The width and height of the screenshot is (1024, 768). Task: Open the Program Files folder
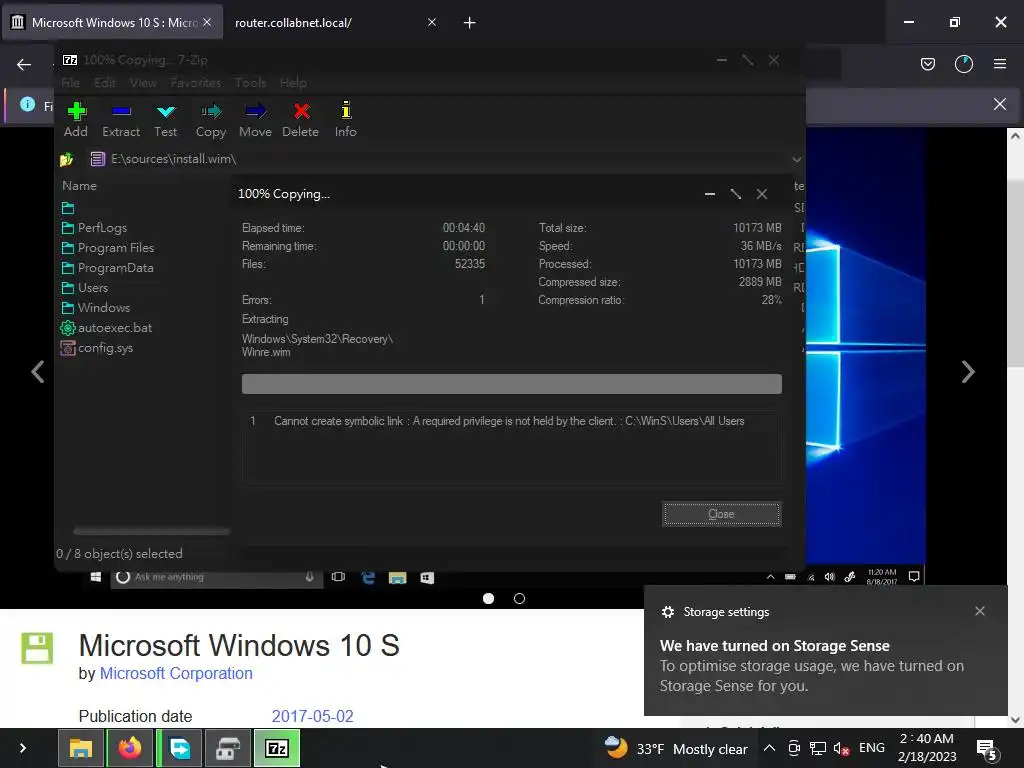pyautogui.click(x=108, y=248)
